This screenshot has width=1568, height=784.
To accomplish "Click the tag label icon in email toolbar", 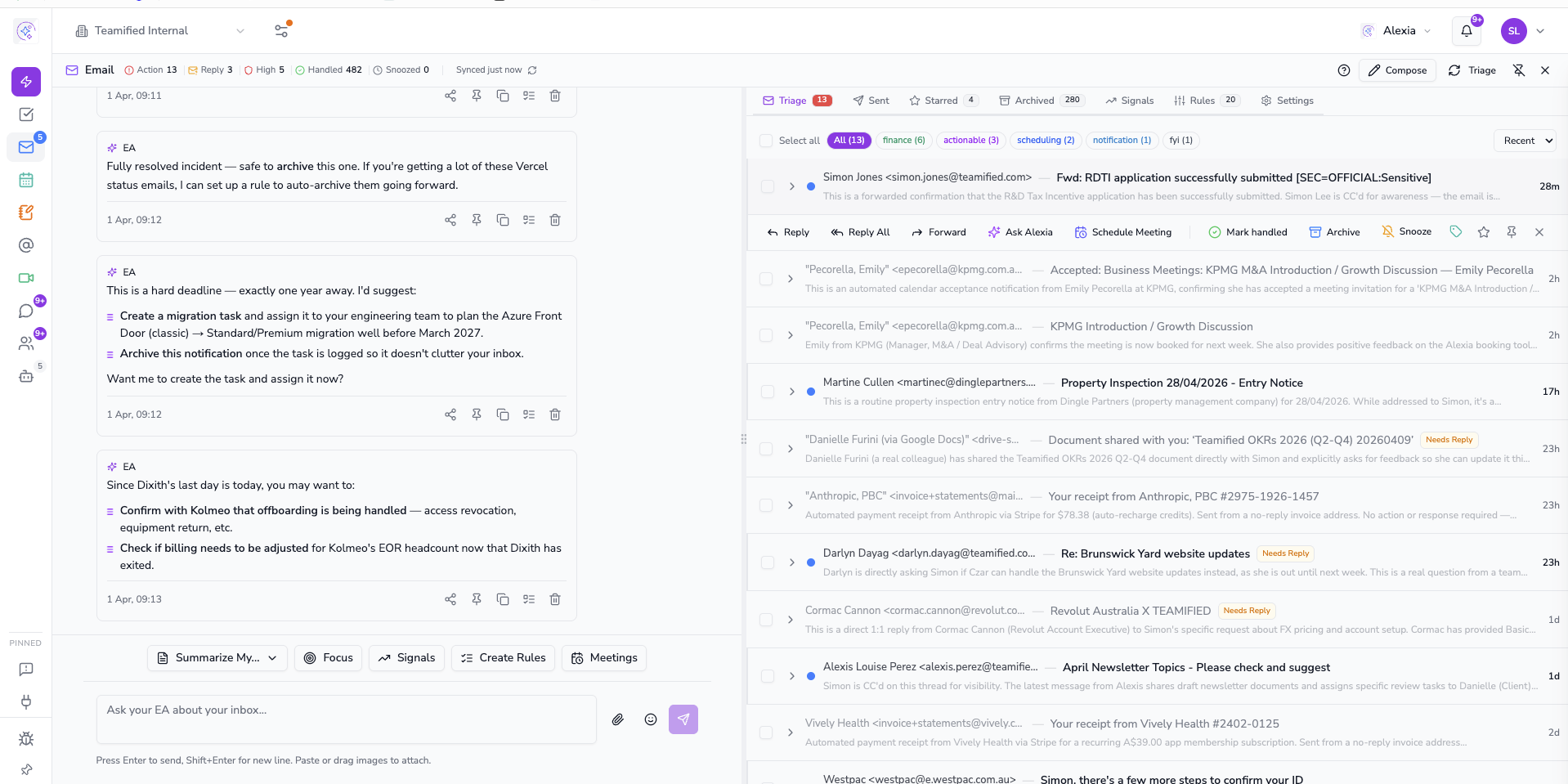I will pos(1456,232).
